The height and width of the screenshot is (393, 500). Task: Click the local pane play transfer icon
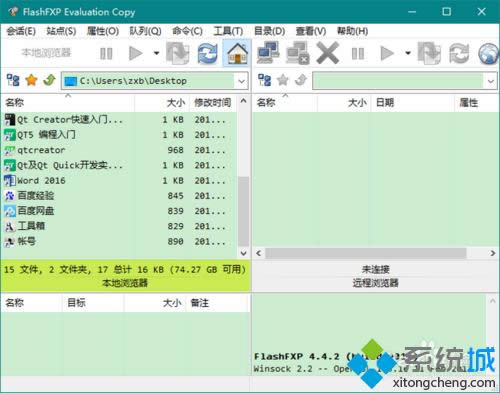136,53
